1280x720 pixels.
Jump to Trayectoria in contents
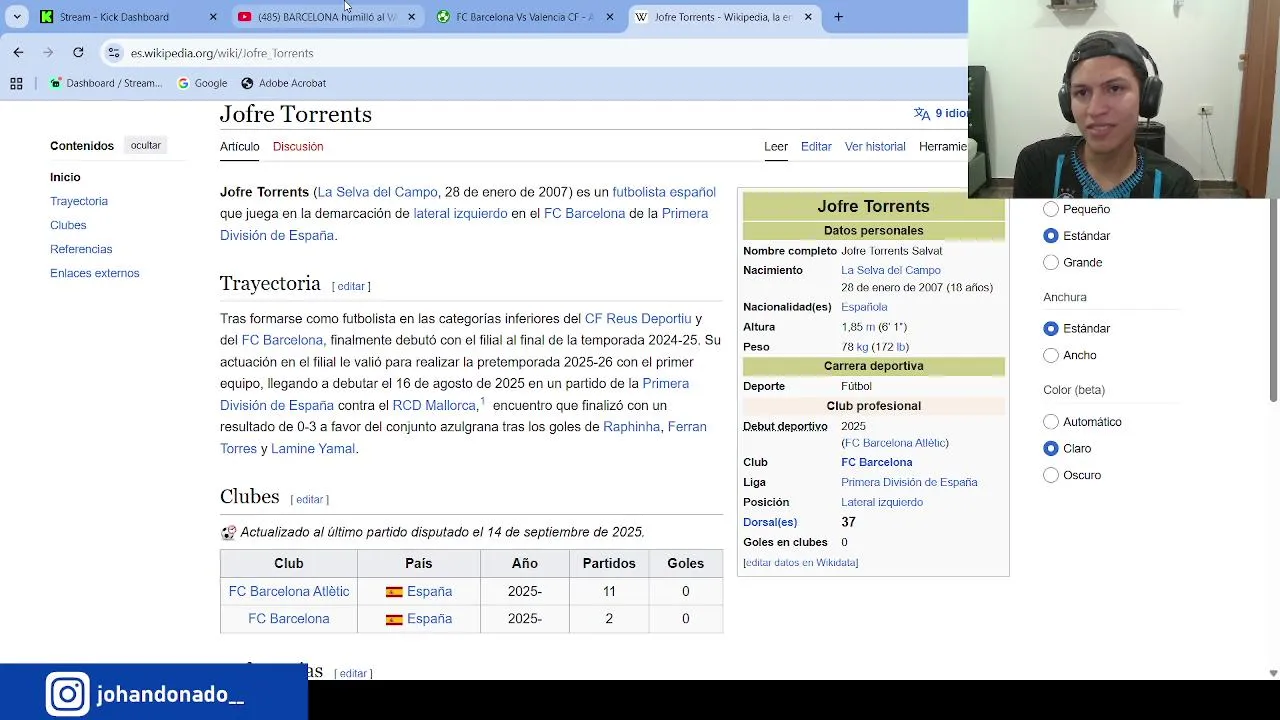[x=79, y=201]
